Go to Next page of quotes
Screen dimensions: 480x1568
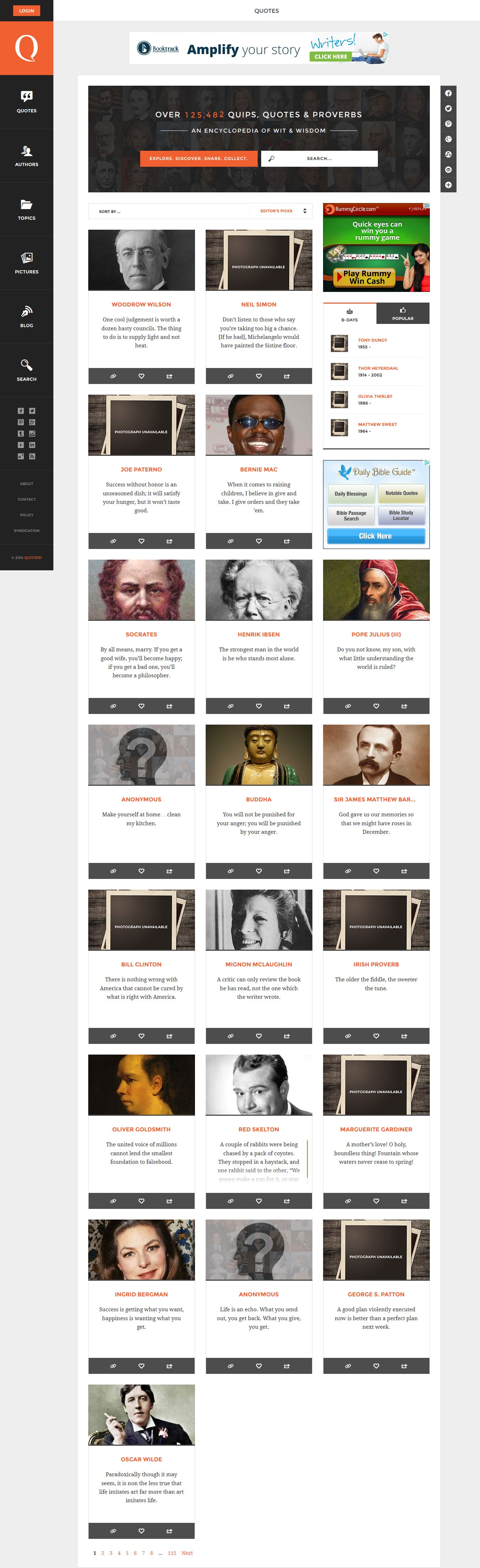coord(187,1553)
